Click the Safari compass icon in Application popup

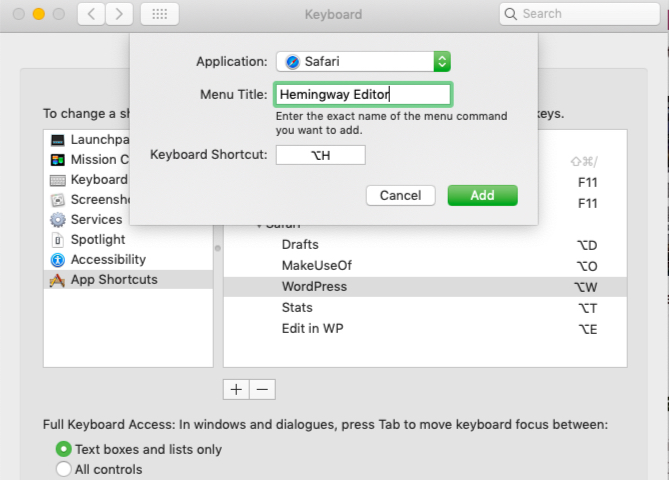pyautogui.click(x=293, y=62)
